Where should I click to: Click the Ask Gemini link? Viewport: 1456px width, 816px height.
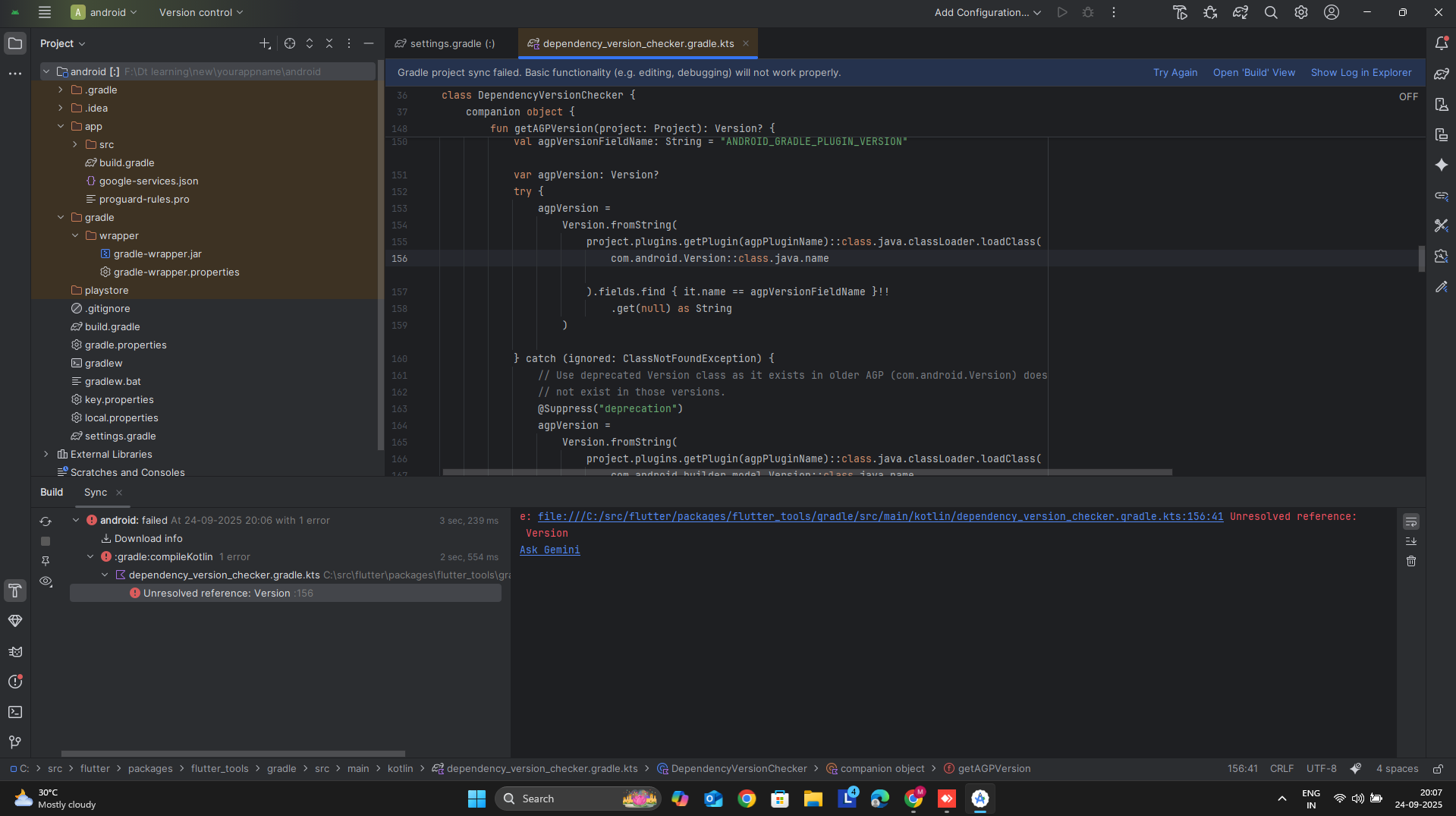pyautogui.click(x=549, y=550)
